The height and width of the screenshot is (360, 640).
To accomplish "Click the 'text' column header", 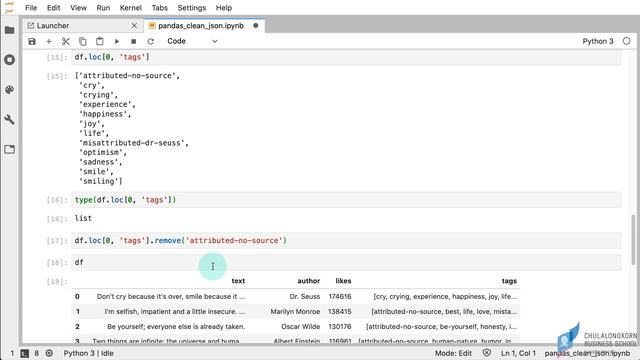I will click(x=238, y=281).
